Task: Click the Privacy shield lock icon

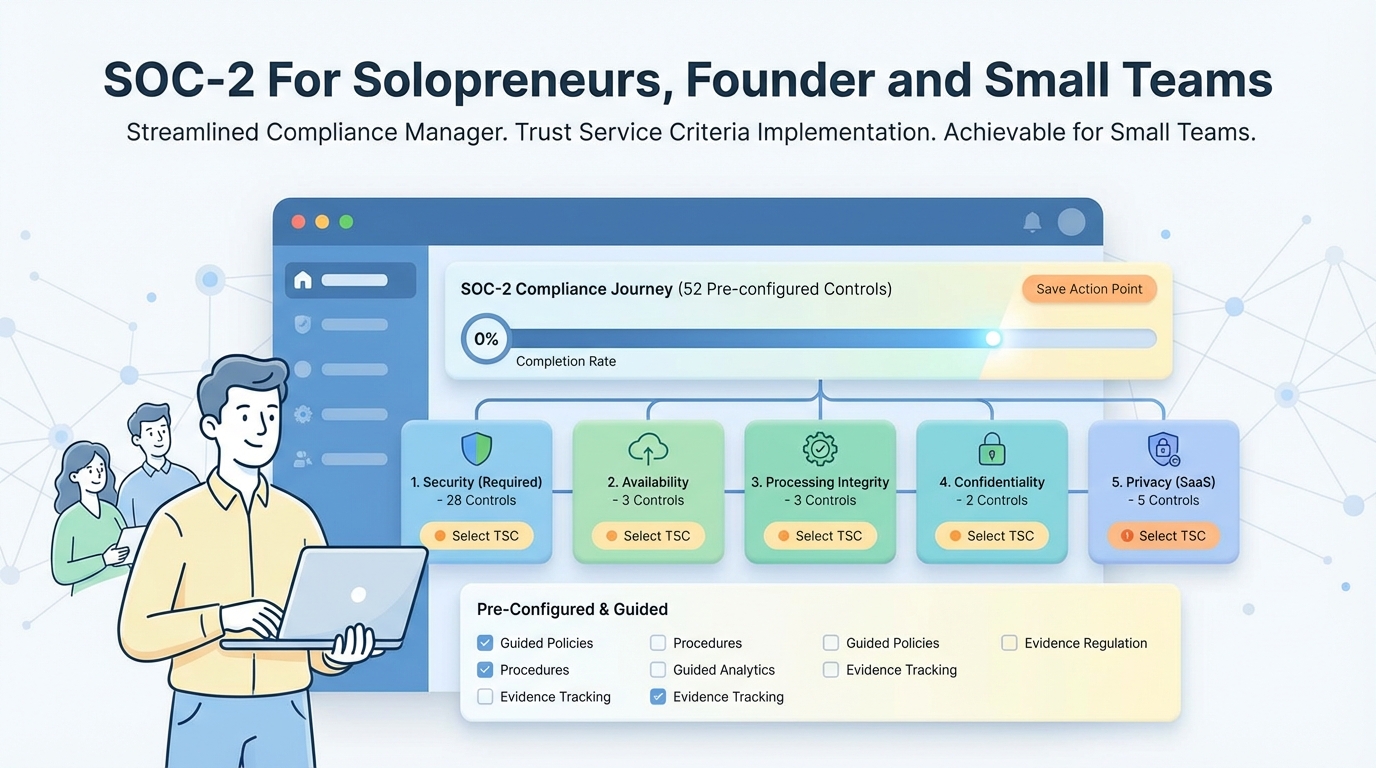Action: point(1163,449)
